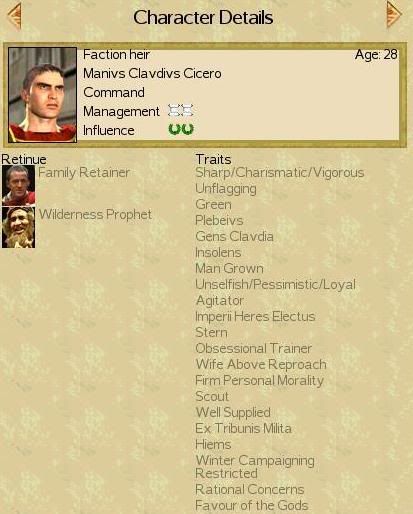Click the Command attribute label
Viewport: 413px width, 514px height.
[114, 92]
